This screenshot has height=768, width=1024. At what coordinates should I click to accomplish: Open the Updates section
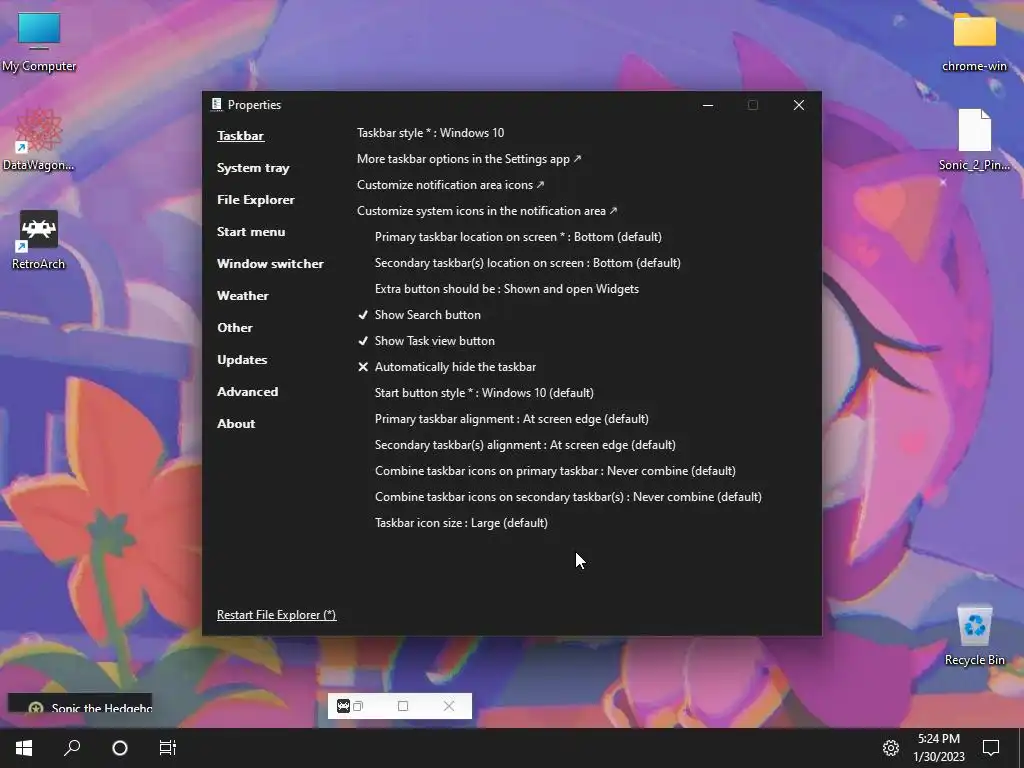click(242, 360)
